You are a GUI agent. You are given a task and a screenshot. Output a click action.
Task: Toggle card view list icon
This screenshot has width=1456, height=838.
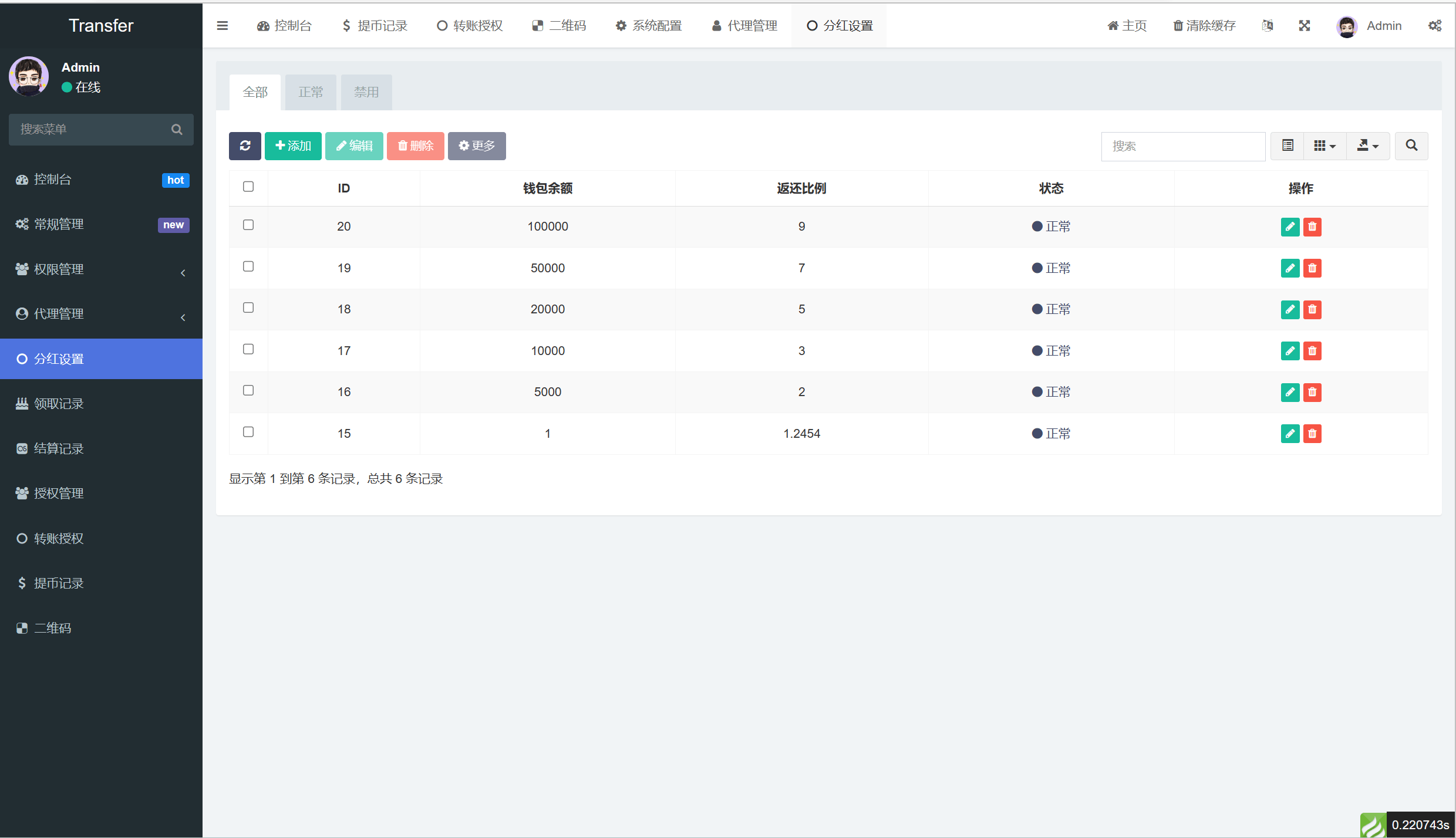coord(1288,146)
